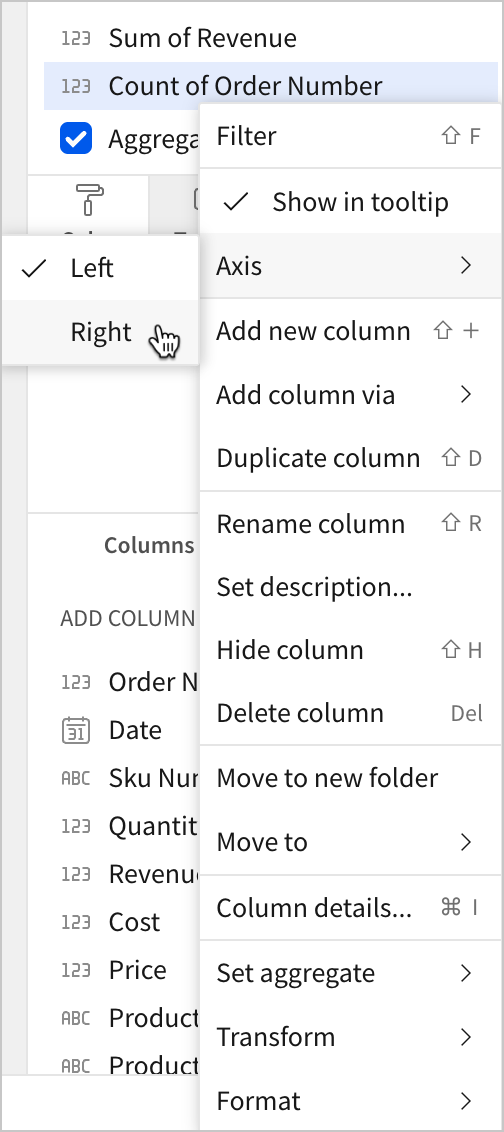Click the ADD COLUMN button

[128, 618]
